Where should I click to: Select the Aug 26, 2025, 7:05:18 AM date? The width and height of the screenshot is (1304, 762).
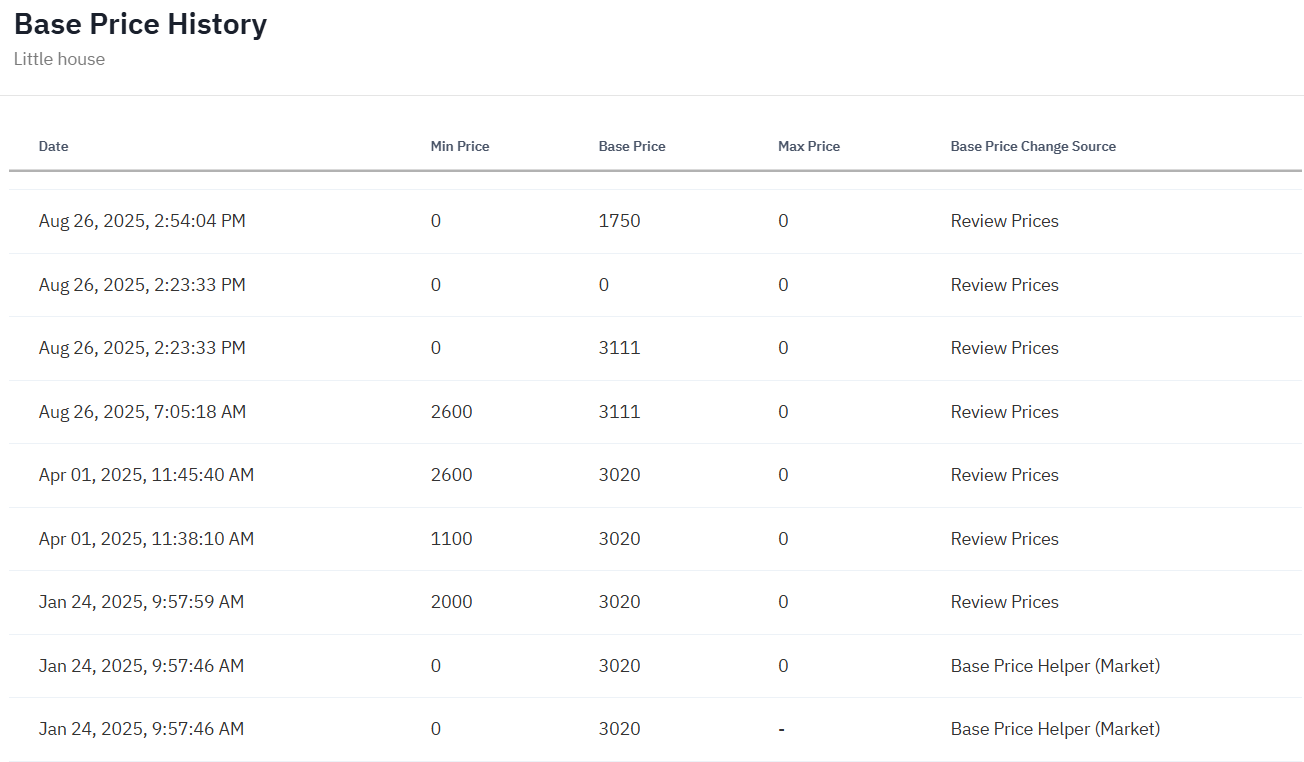142,412
